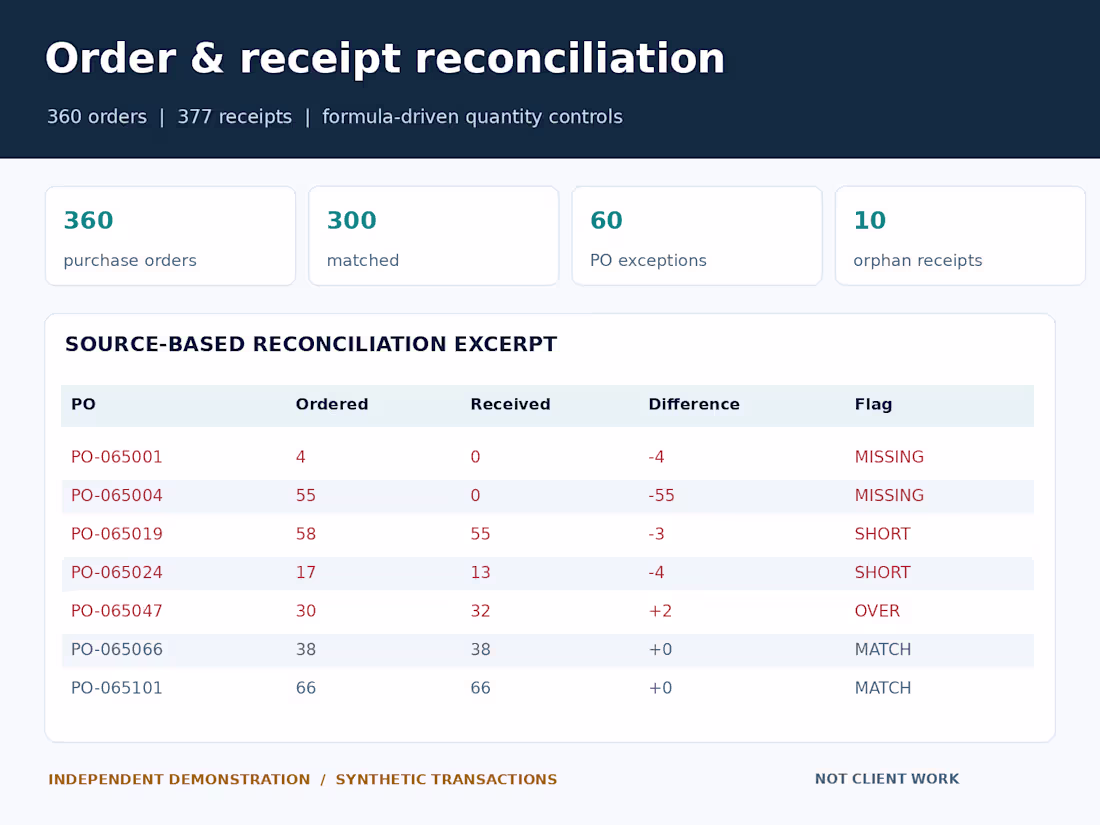Click Difference +2 for PO-065047
The height and width of the screenshot is (825, 1100).
click(x=660, y=611)
